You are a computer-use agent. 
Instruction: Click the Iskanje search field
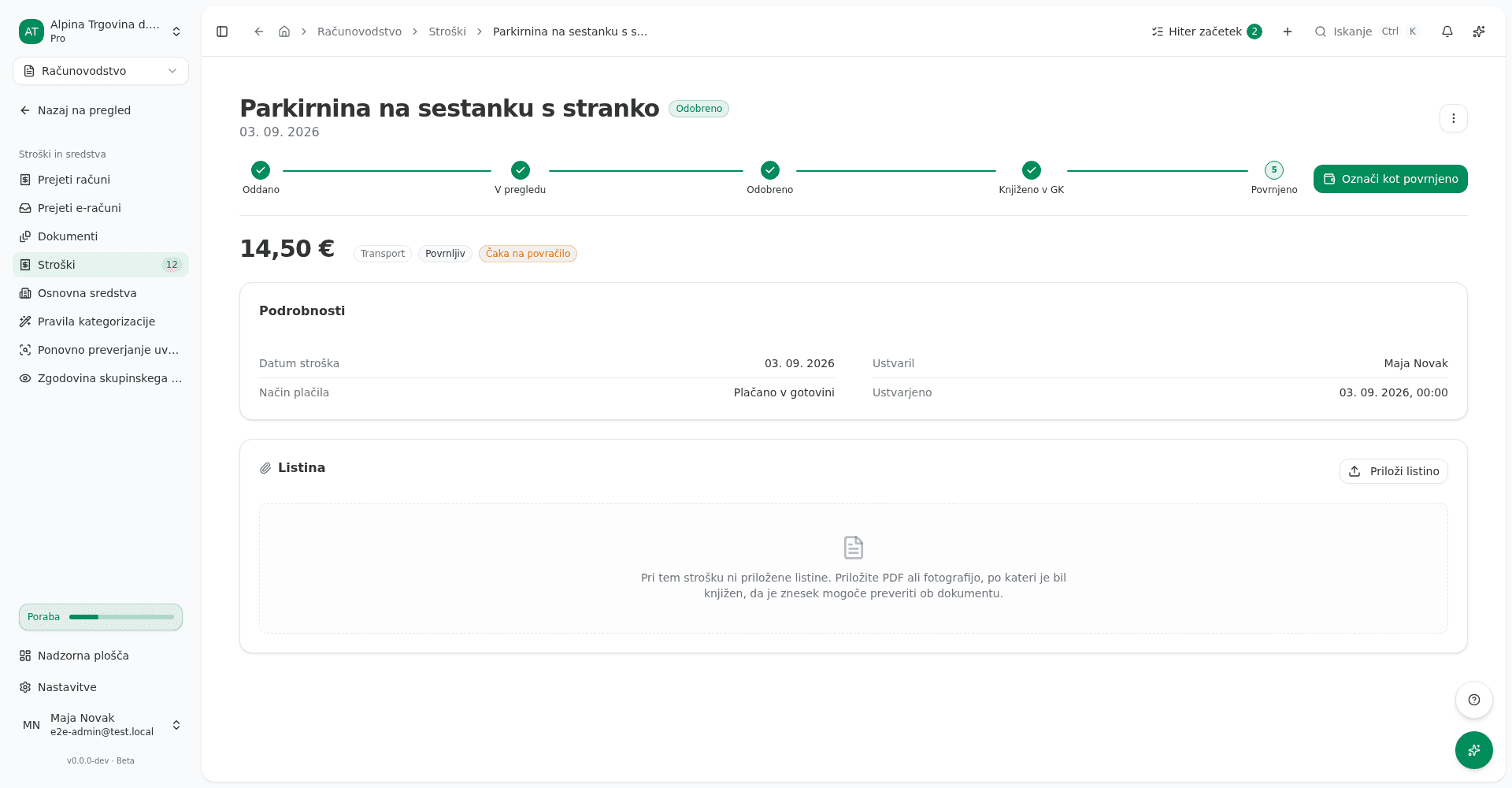[x=1366, y=32]
